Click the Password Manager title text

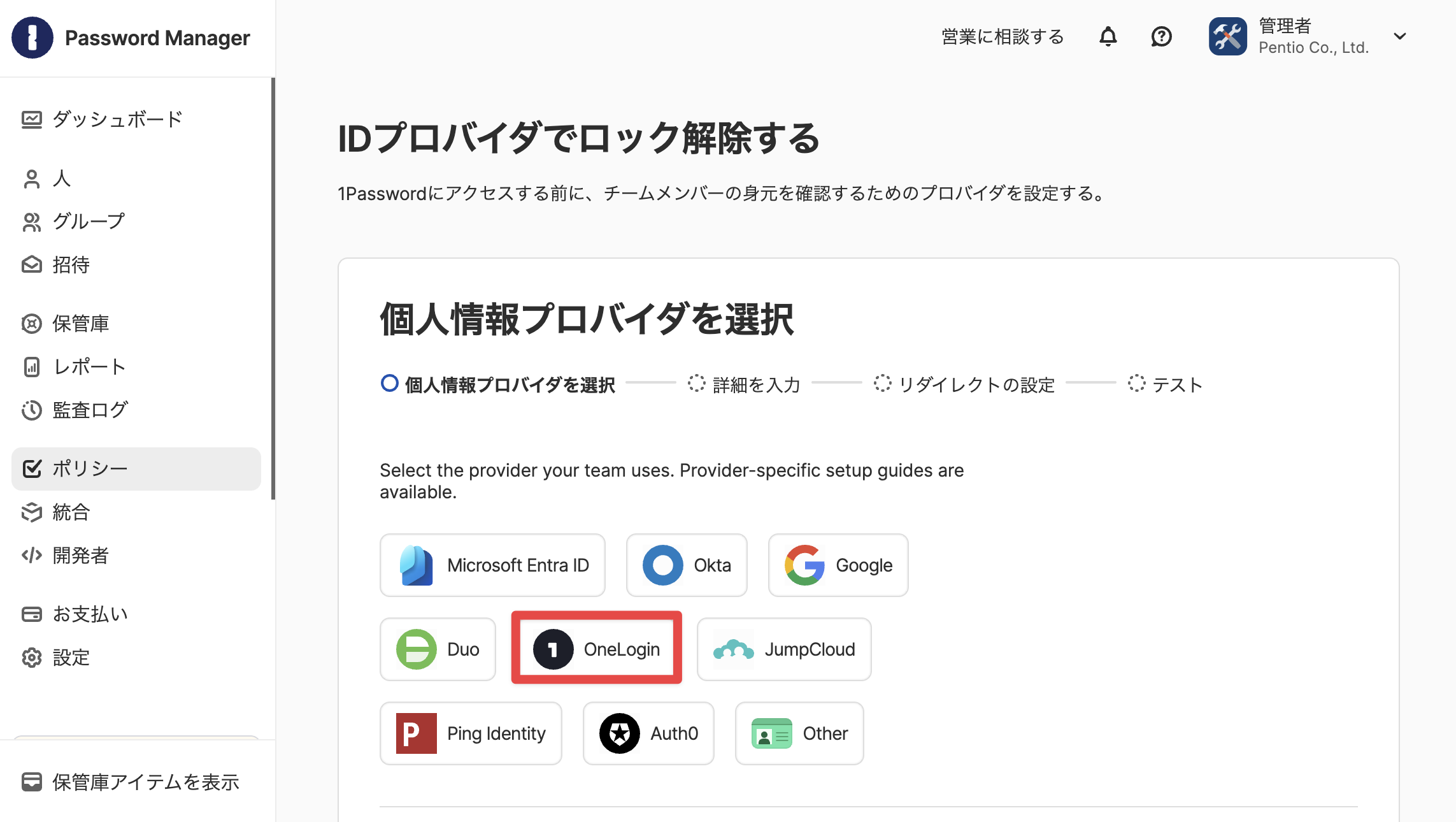tap(157, 38)
